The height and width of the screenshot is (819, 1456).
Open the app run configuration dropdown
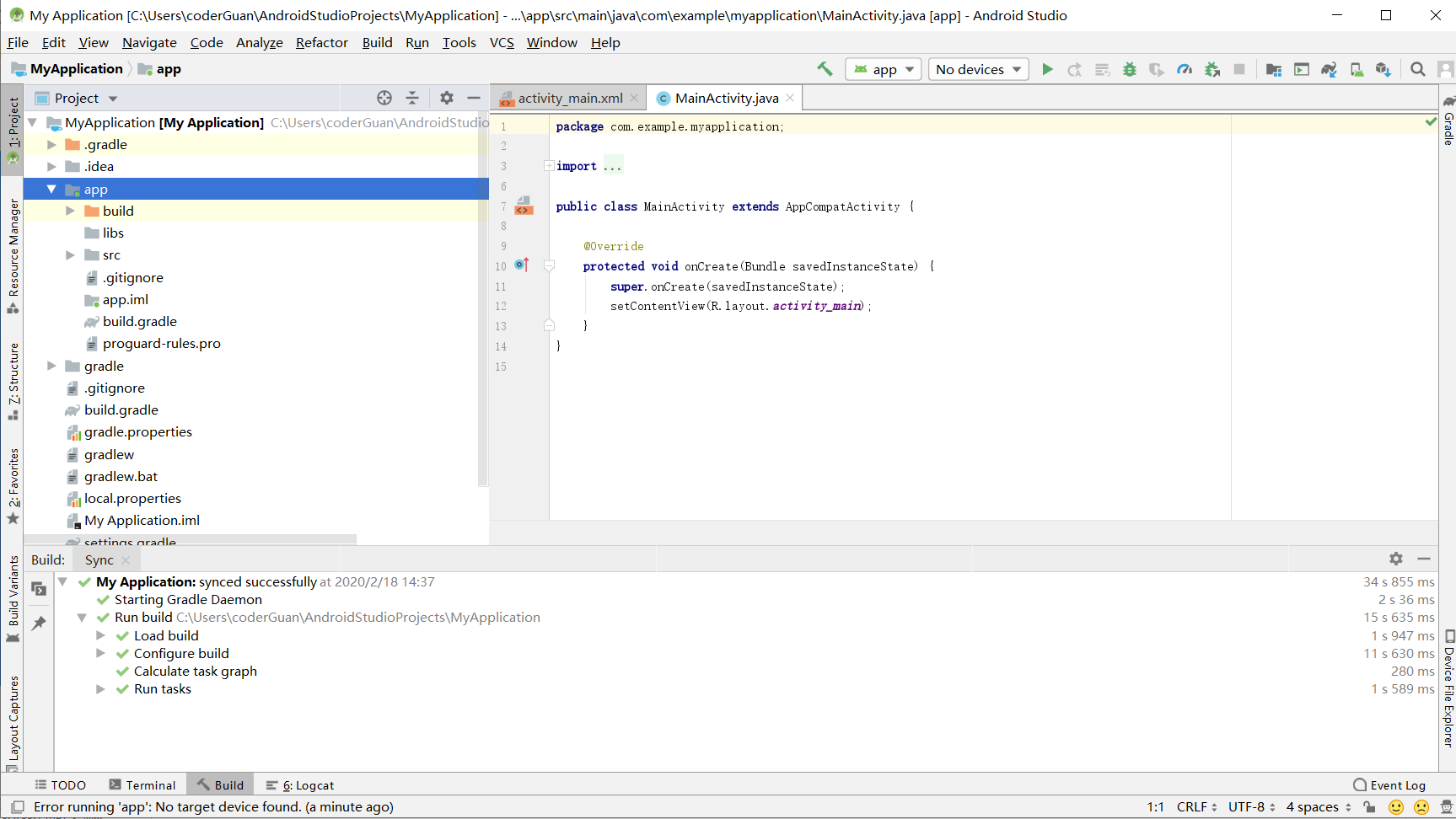884,69
